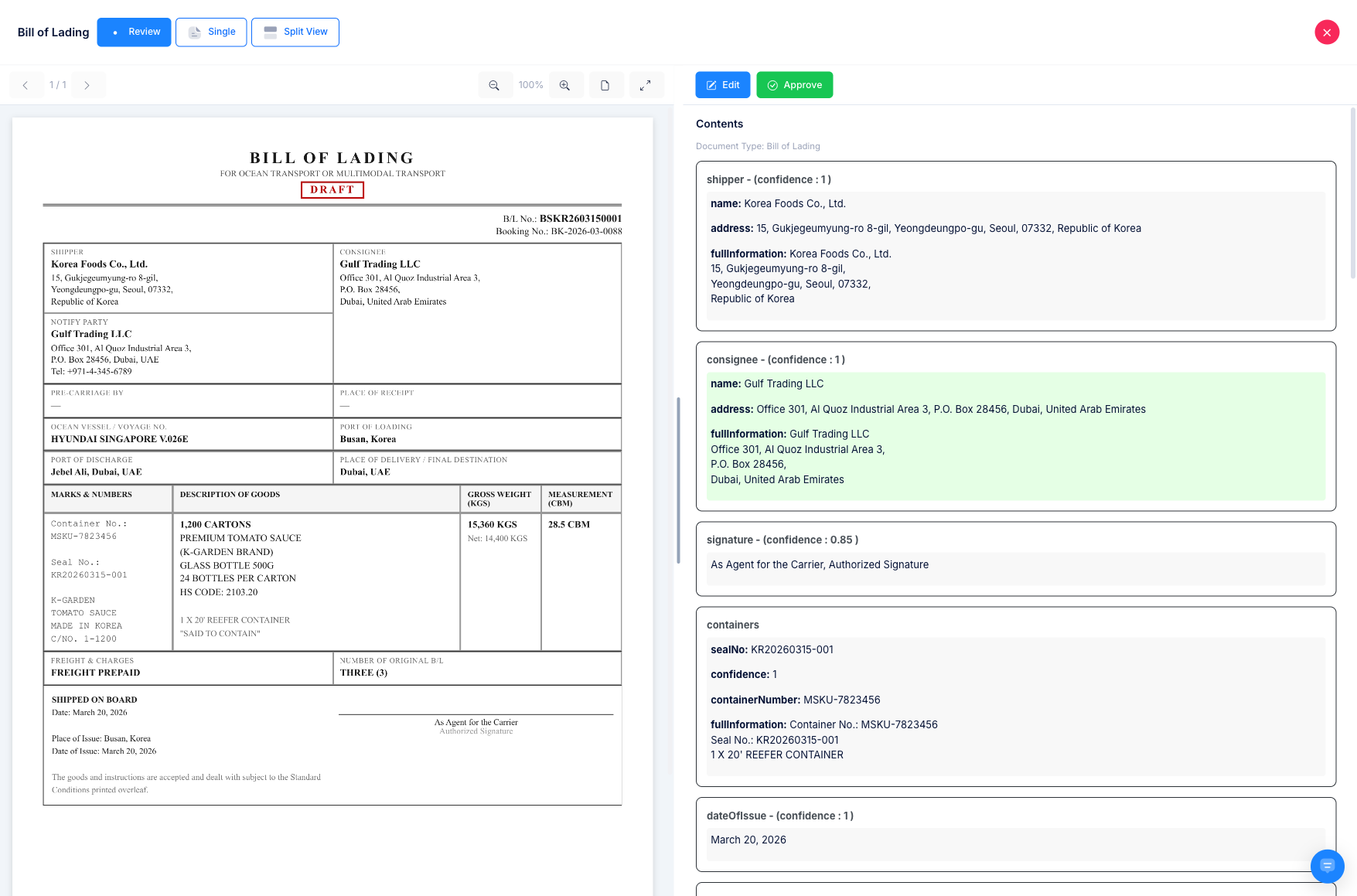This screenshot has width=1357, height=896.
Task: Click the measurement 28.5 CBM value
Action: tap(569, 525)
